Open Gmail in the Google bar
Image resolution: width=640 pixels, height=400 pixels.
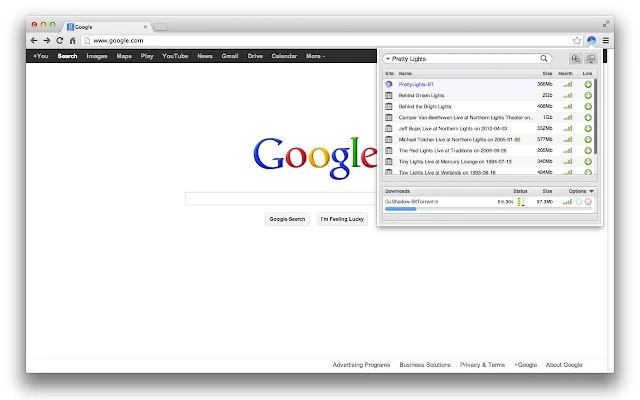[x=230, y=56]
